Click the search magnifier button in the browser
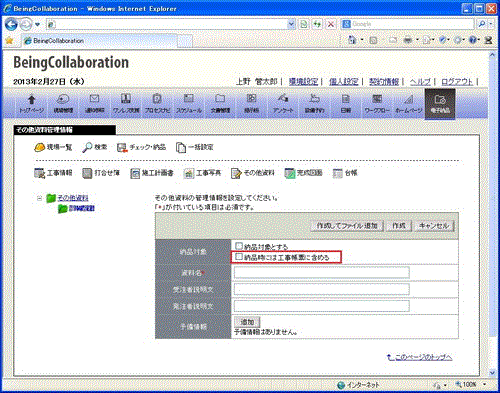The width and height of the screenshot is (500, 393). point(482,24)
